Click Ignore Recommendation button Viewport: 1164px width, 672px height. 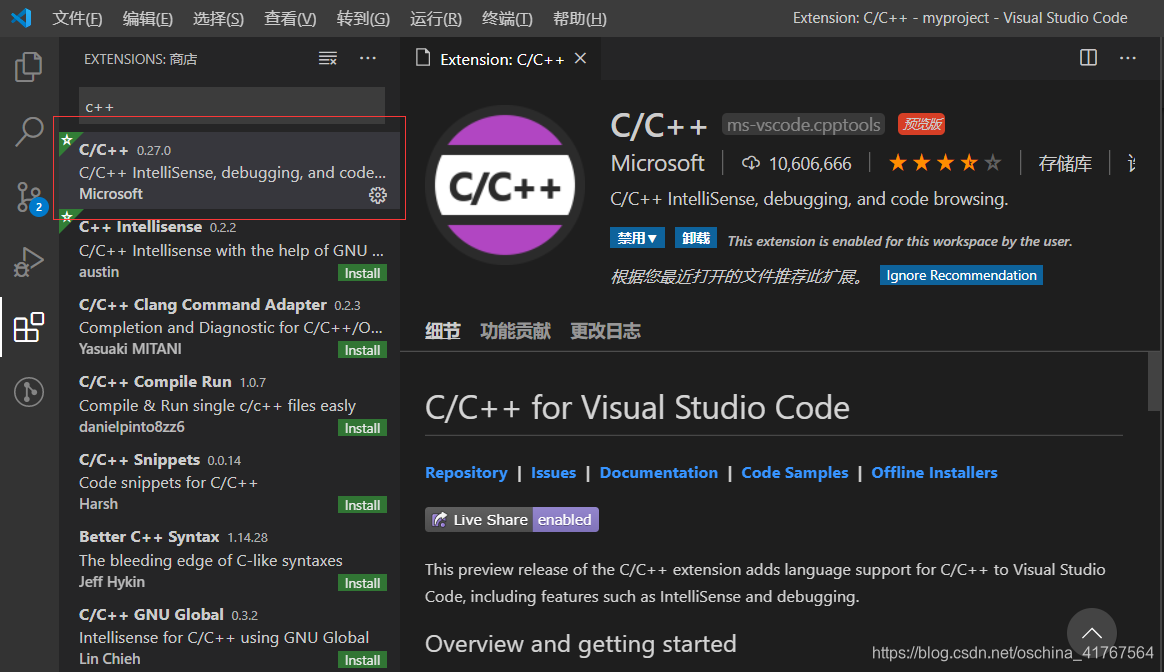pos(961,275)
